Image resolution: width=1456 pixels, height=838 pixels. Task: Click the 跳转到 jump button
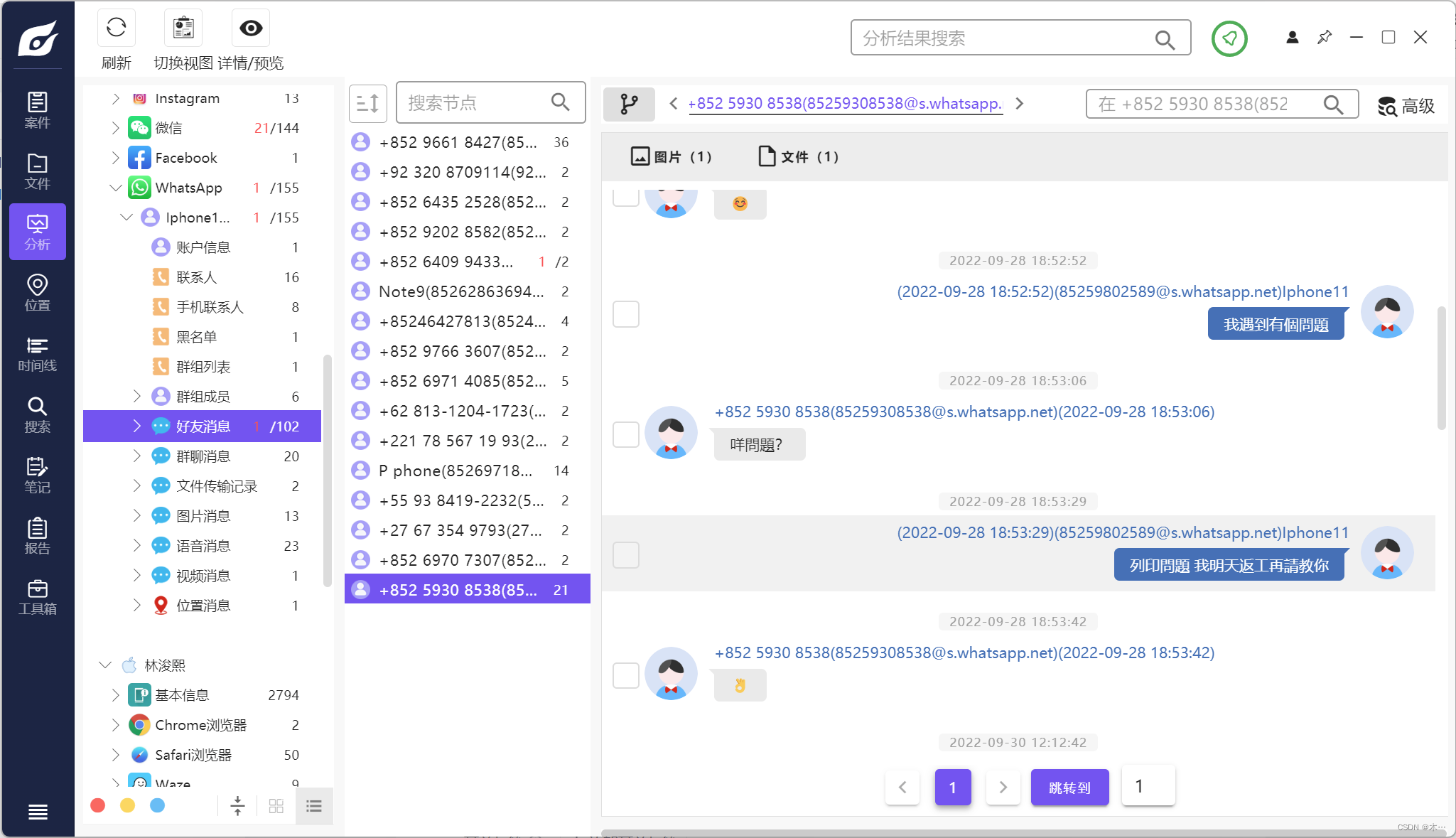coord(1069,788)
